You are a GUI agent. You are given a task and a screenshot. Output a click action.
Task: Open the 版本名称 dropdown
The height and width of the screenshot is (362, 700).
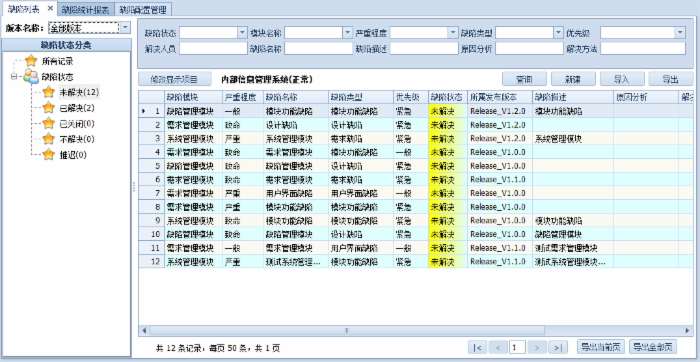(125, 28)
